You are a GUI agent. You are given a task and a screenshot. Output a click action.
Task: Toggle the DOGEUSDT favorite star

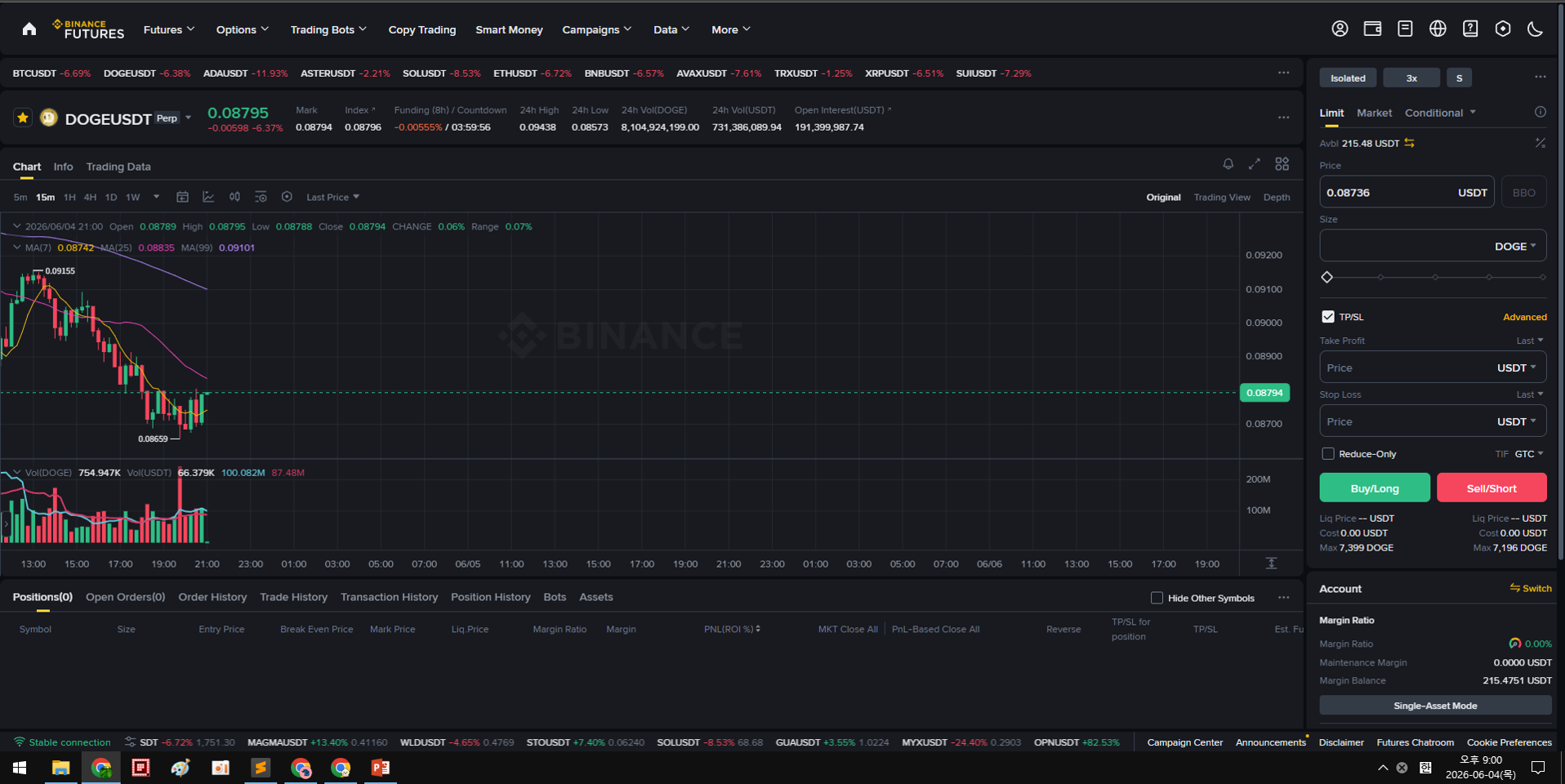coord(23,118)
